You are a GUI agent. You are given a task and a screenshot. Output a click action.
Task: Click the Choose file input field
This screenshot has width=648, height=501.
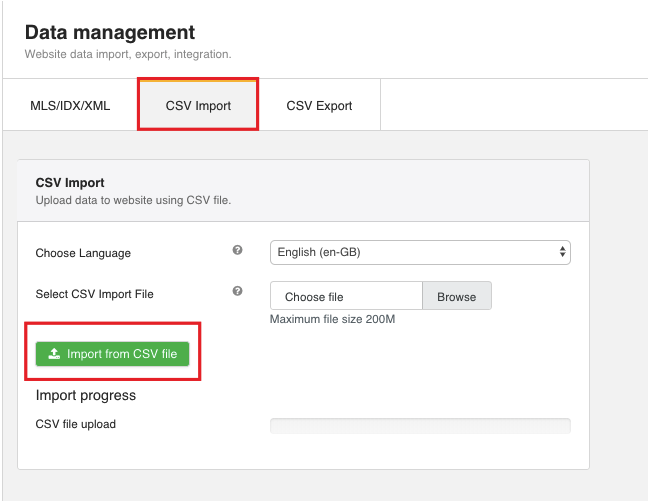point(346,297)
